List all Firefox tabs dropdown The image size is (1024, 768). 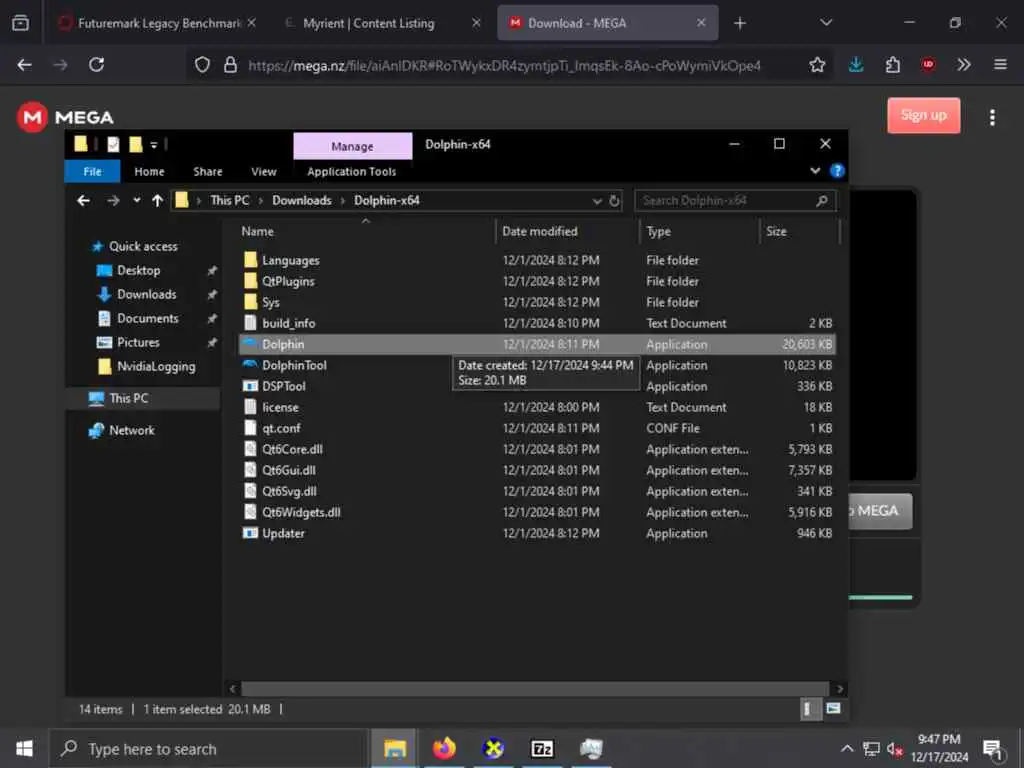click(x=826, y=23)
